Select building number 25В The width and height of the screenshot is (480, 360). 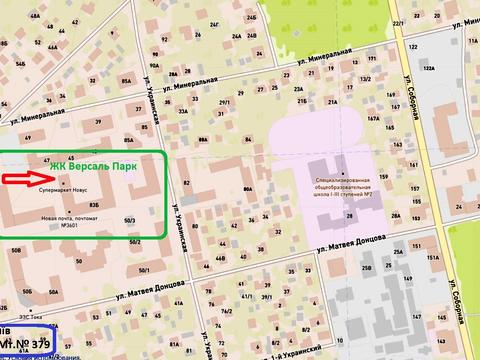click(x=366, y=268)
